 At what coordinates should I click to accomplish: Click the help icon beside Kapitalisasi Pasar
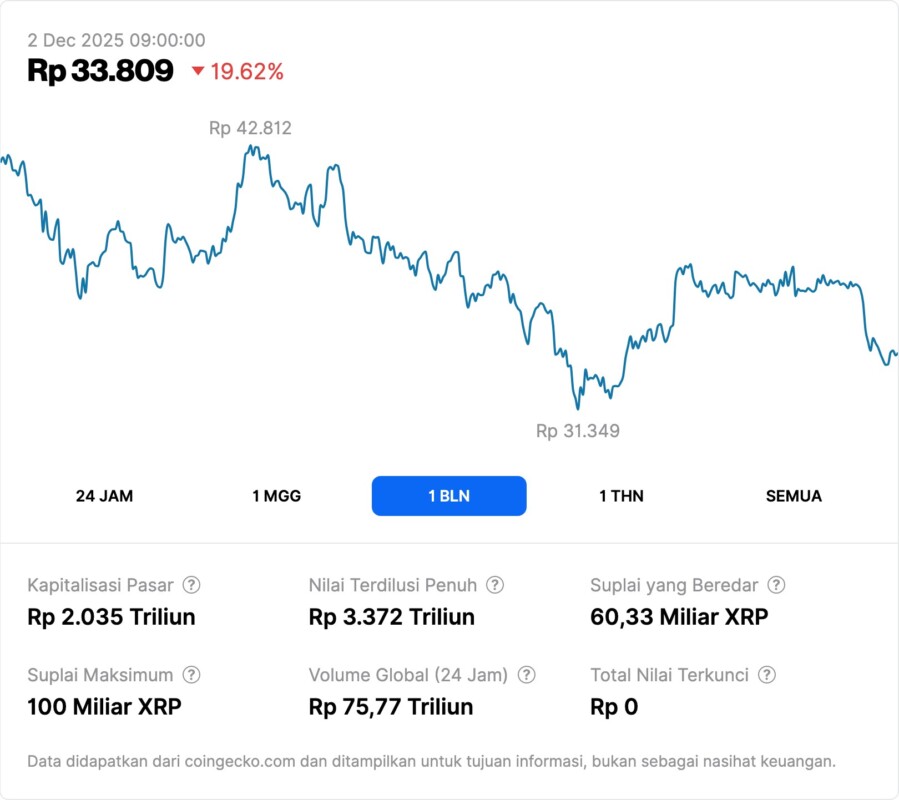(191, 585)
